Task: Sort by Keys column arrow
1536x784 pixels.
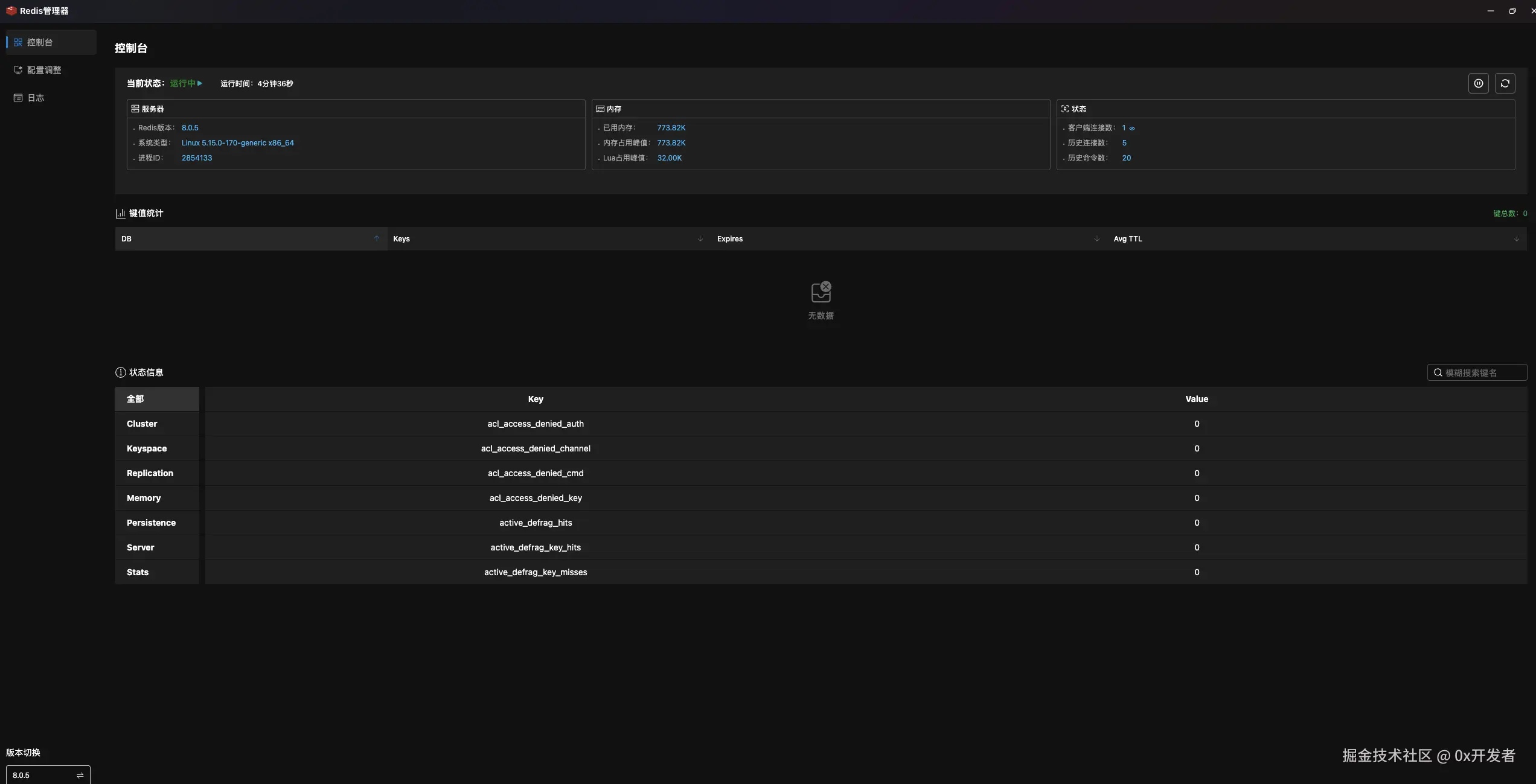Action: 700,239
